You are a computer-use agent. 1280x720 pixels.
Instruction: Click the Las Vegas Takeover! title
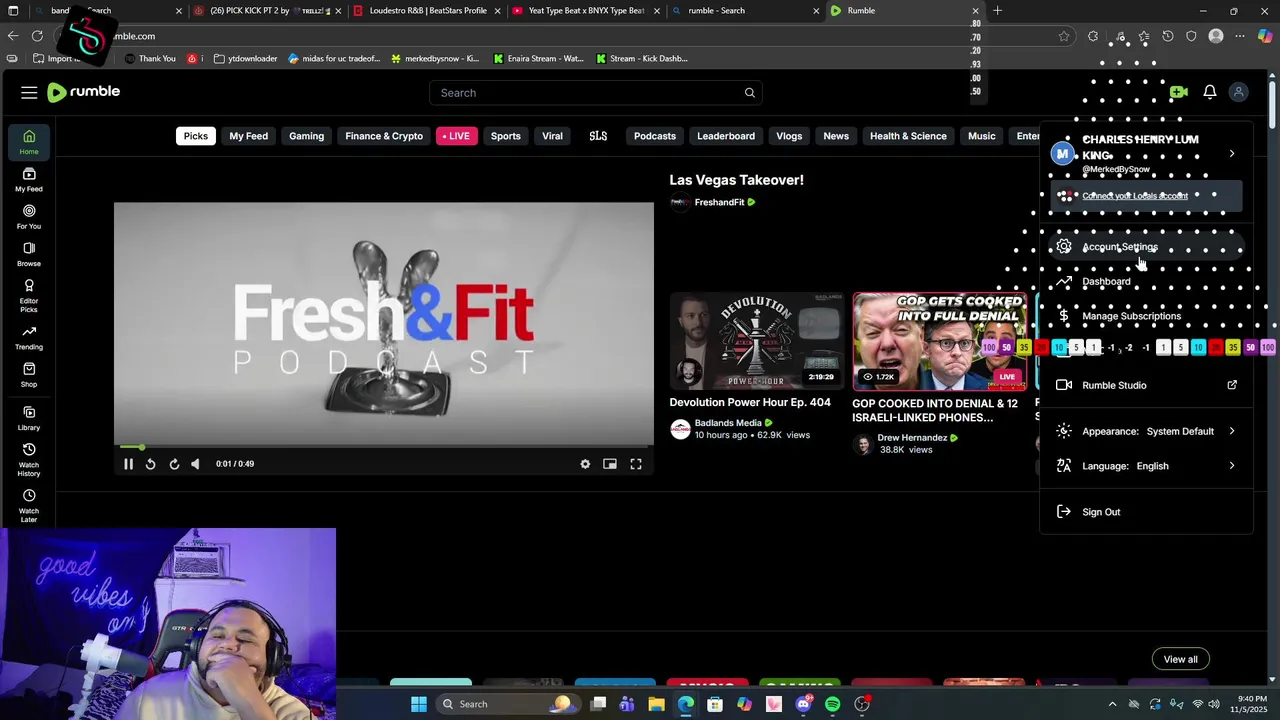pyautogui.click(x=737, y=180)
